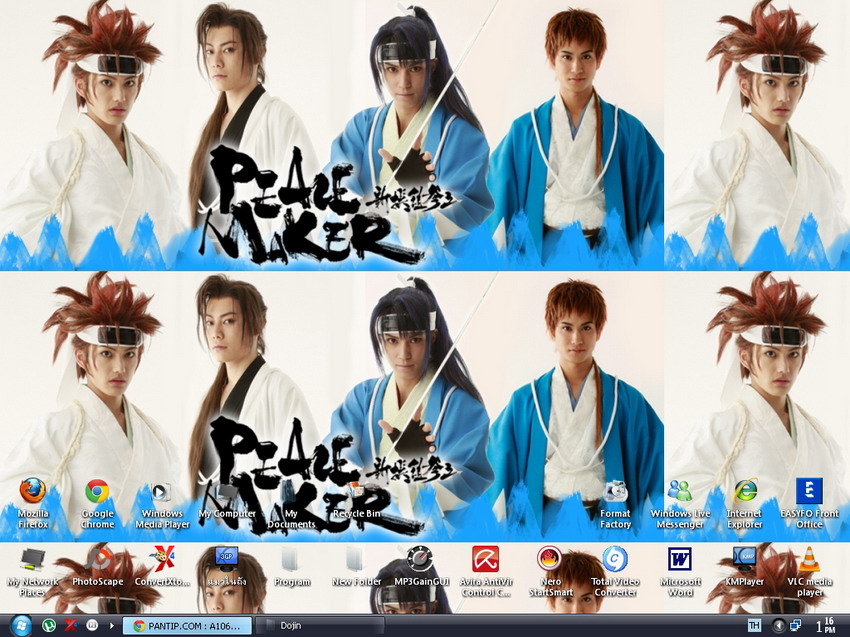Open the Total Video Converter icon
The width and height of the screenshot is (850, 637).
615,572
